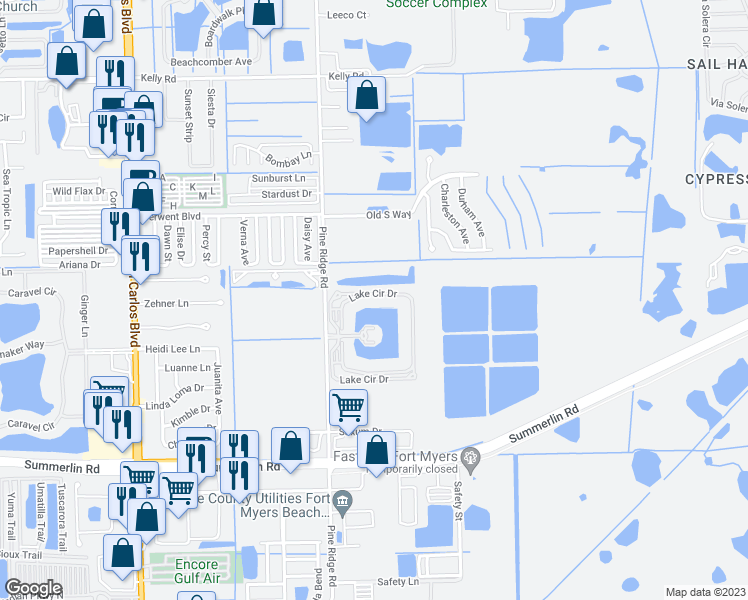Click the Daisy Ave street label
The height and width of the screenshot is (600, 748).
coord(308,239)
